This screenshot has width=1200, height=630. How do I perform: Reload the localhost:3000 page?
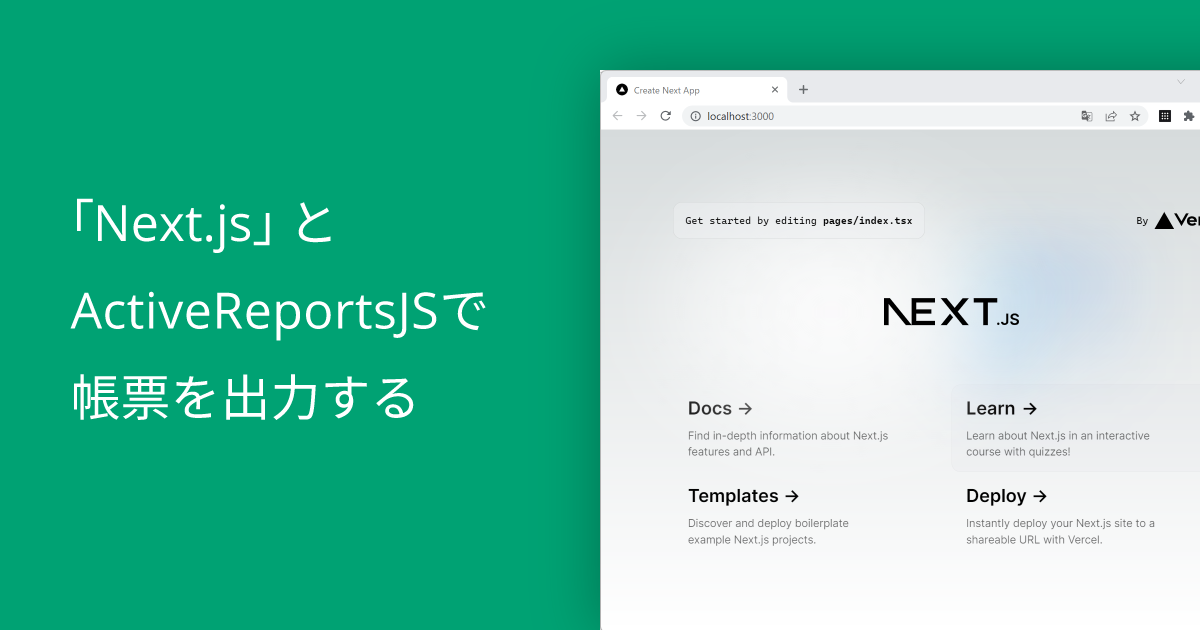(666, 116)
